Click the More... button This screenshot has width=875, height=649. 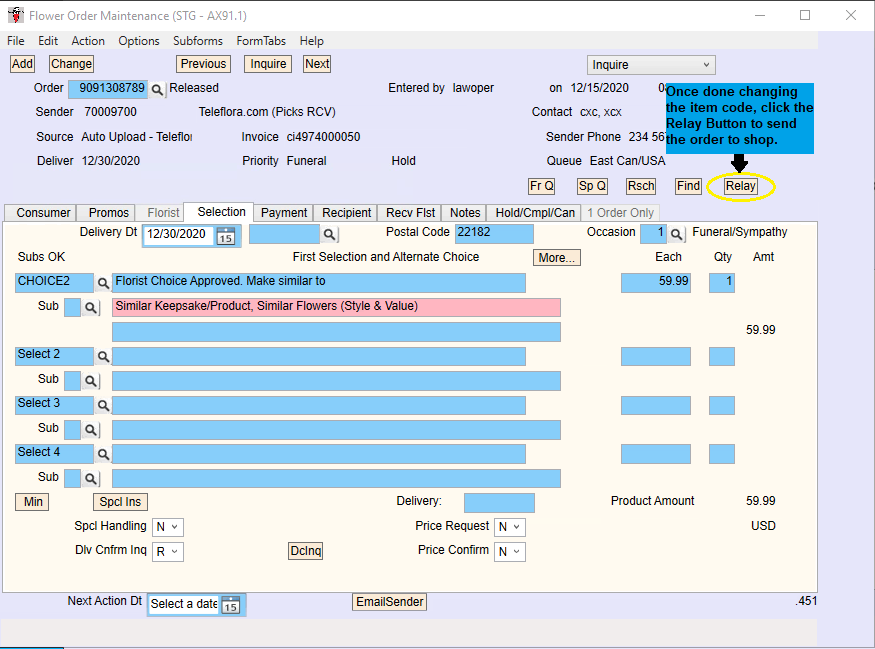pyautogui.click(x=556, y=258)
